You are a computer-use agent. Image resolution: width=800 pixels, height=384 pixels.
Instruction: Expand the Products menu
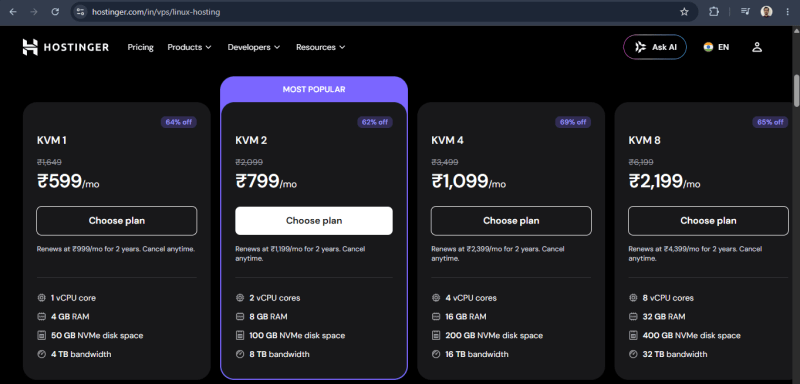(189, 47)
